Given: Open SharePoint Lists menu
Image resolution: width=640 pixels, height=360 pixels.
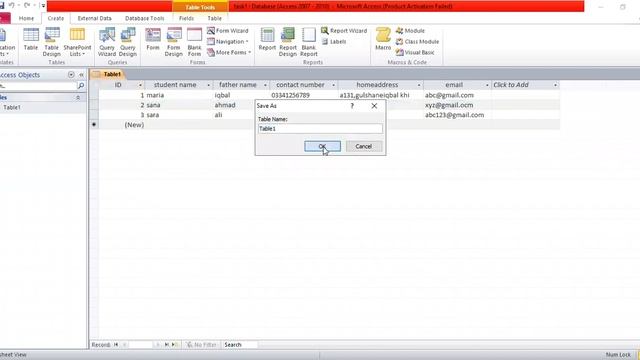Looking at the screenshot, I should pos(77,42).
